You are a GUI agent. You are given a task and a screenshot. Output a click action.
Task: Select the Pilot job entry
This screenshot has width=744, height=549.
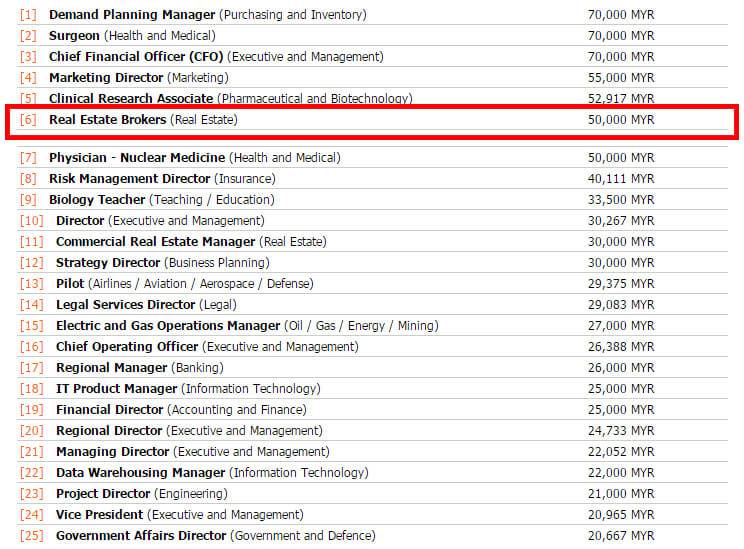click(x=70, y=284)
